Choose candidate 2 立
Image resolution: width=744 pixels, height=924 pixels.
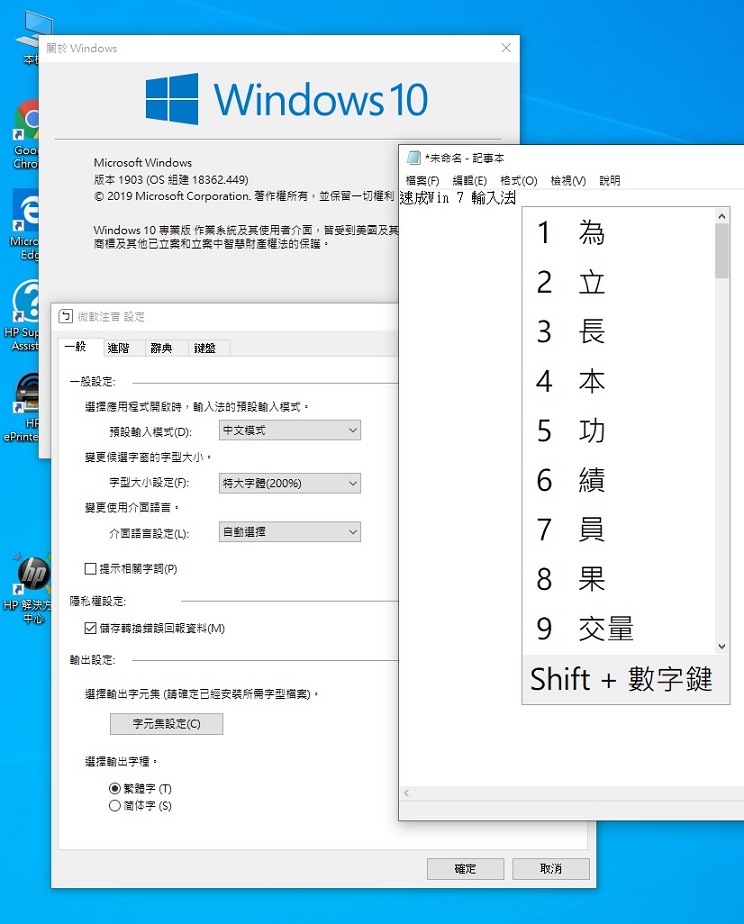(619, 282)
